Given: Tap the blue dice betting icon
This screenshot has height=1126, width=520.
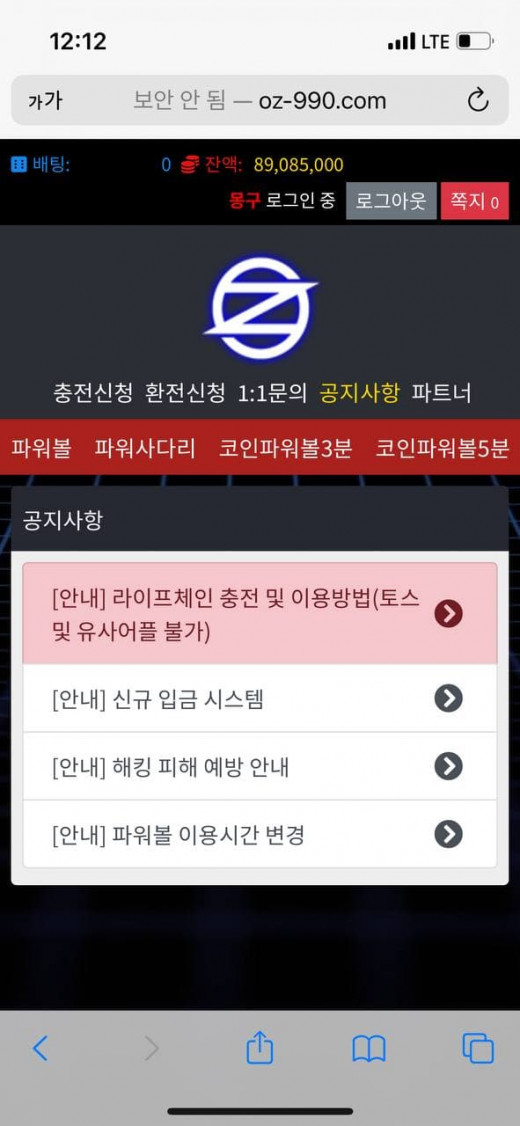Looking at the screenshot, I should [x=19, y=165].
